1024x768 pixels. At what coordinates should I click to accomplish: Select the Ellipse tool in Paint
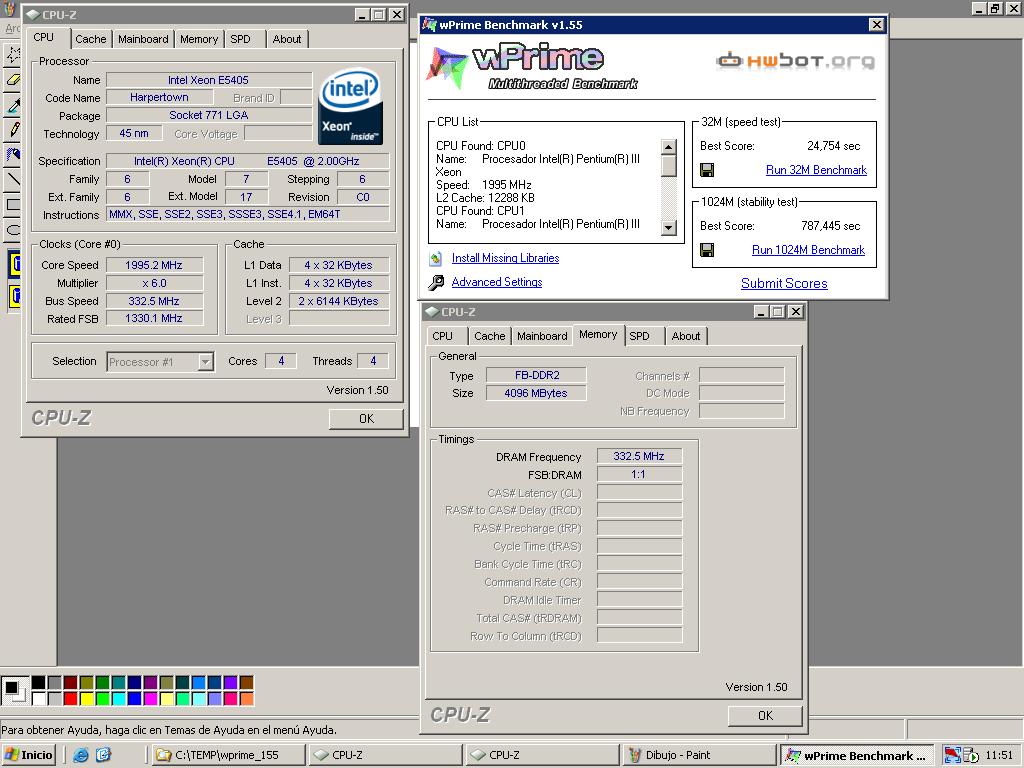coord(12,229)
